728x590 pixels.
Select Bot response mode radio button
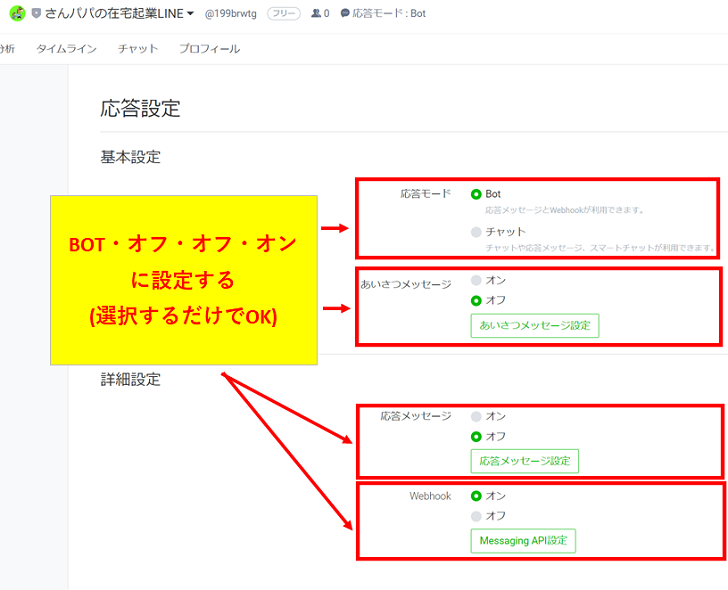coord(476,194)
